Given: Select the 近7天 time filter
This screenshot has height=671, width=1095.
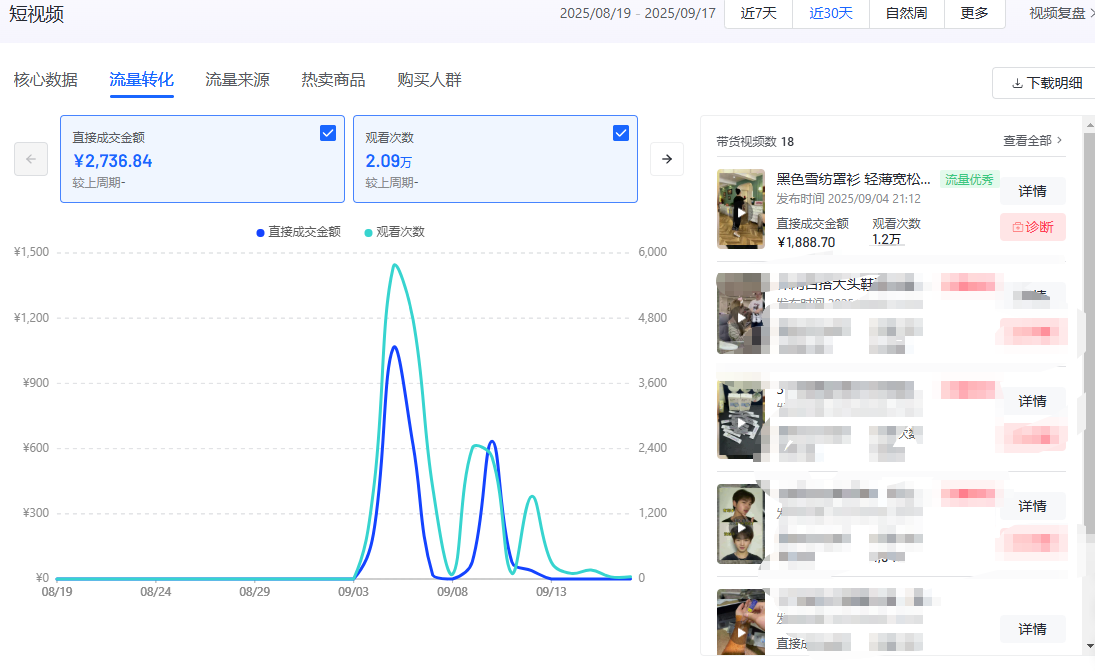Looking at the screenshot, I should (758, 15).
